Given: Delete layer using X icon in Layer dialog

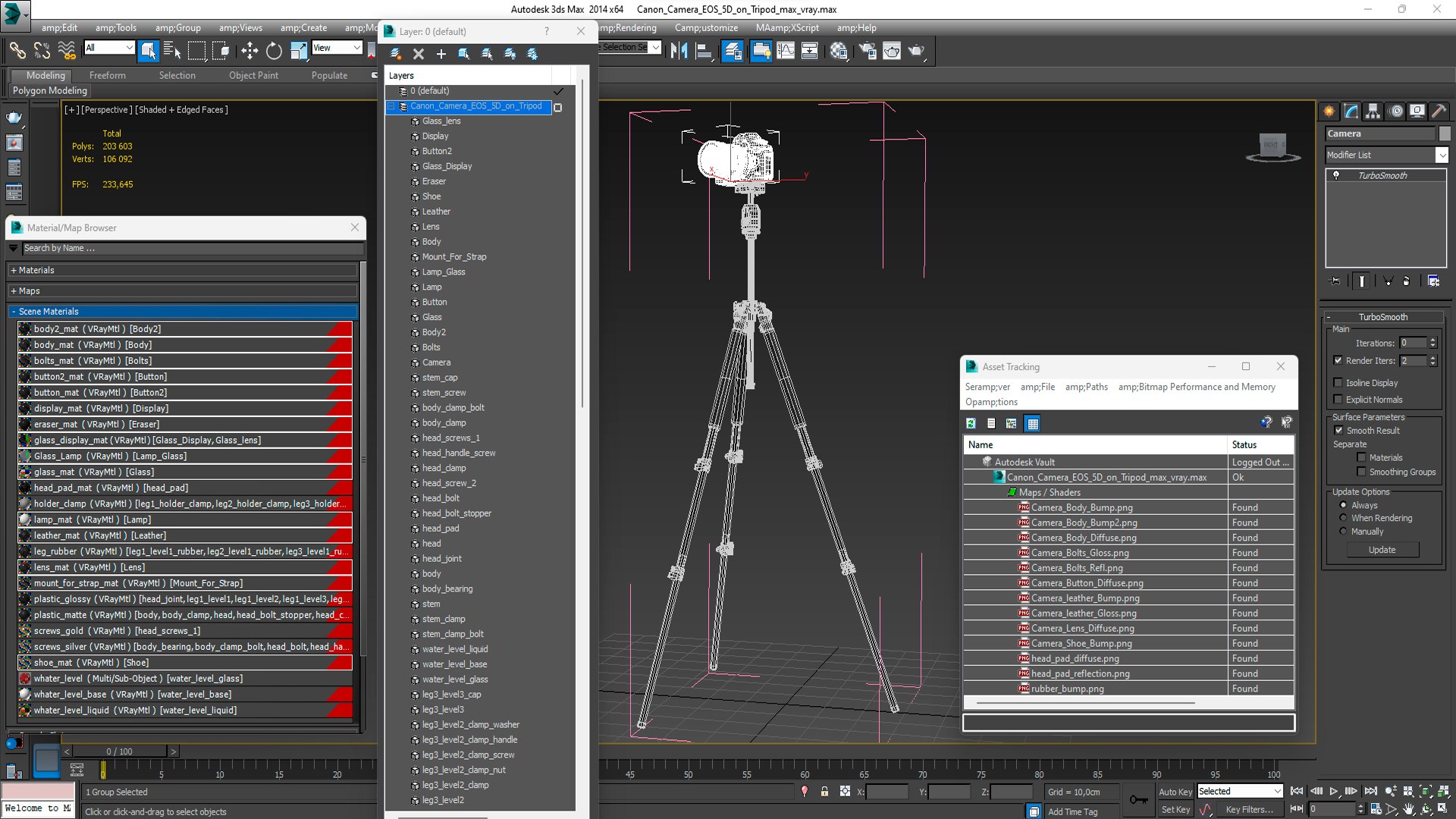Looking at the screenshot, I should point(419,54).
